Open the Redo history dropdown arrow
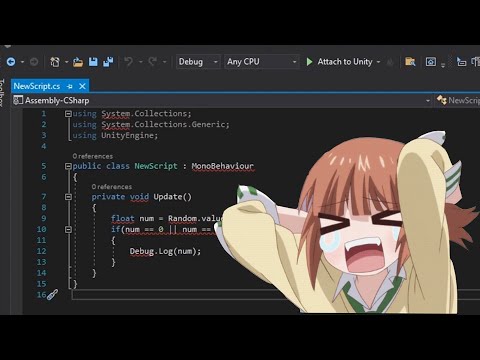 (164, 62)
